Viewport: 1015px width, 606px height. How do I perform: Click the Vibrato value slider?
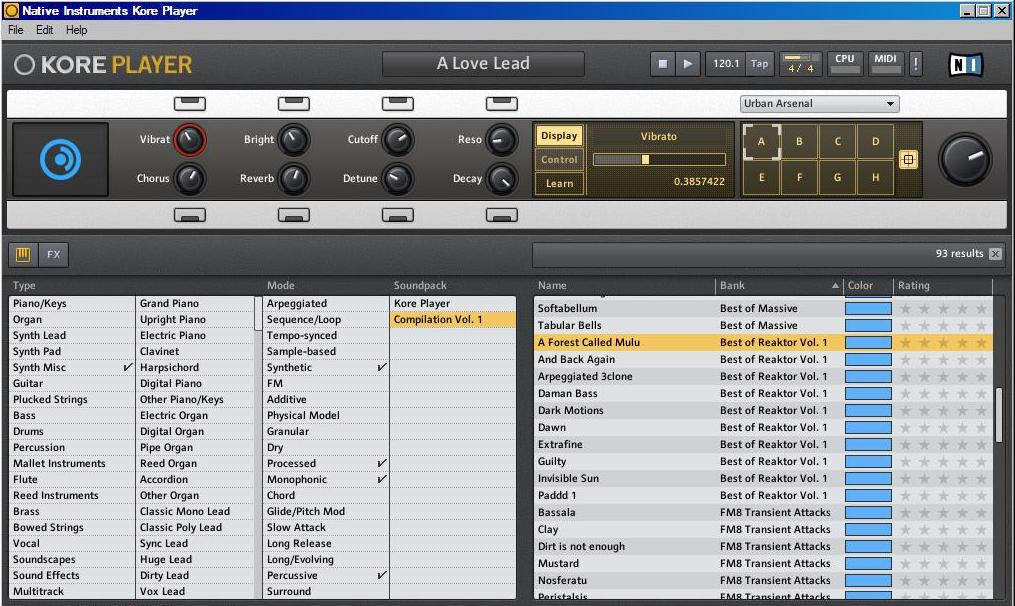[x=659, y=159]
